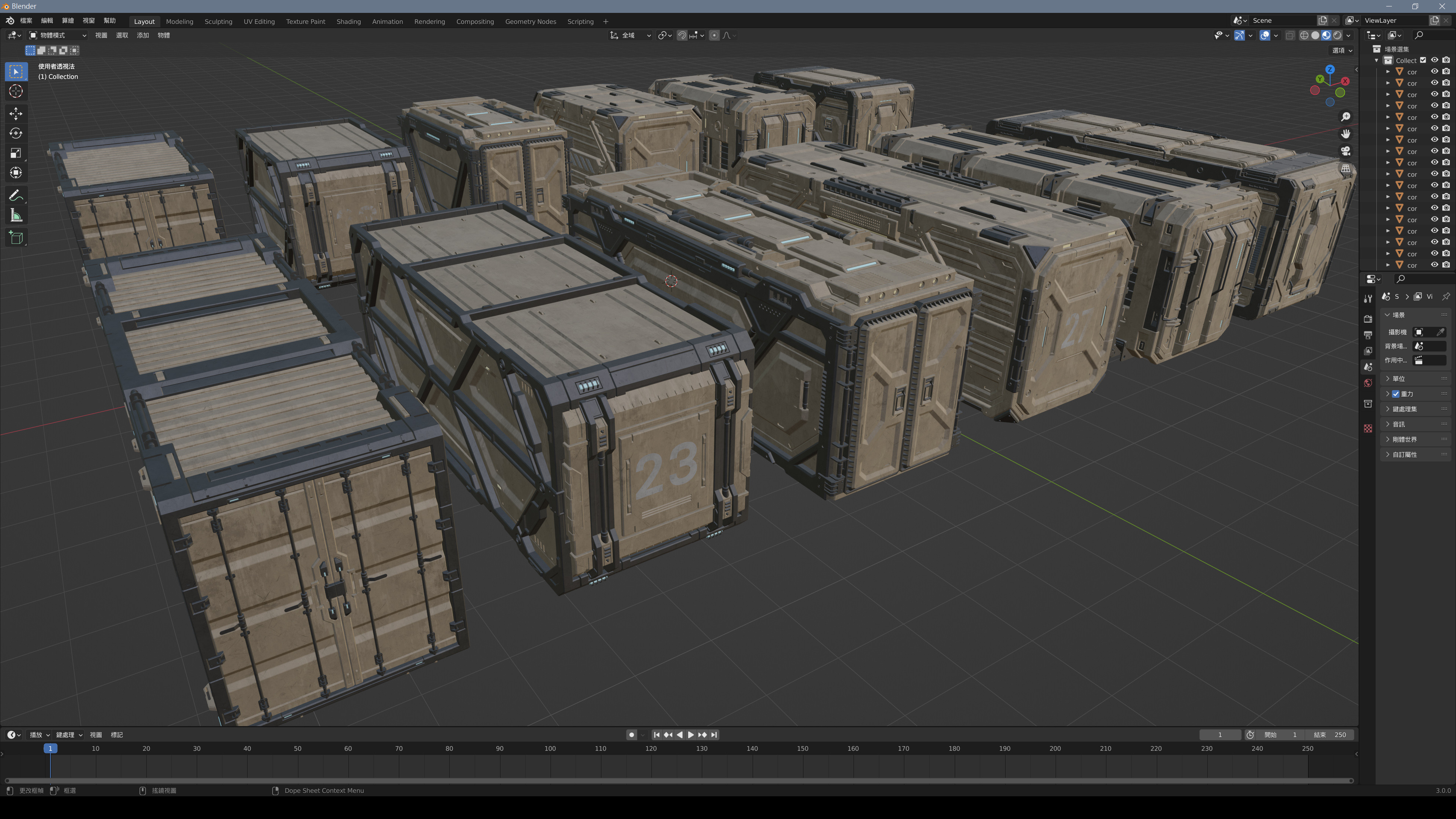The width and height of the screenshot is (1456, 819).
Task: Select the Rotate tool
Action: pyautogui.click(x=16, y=133)
